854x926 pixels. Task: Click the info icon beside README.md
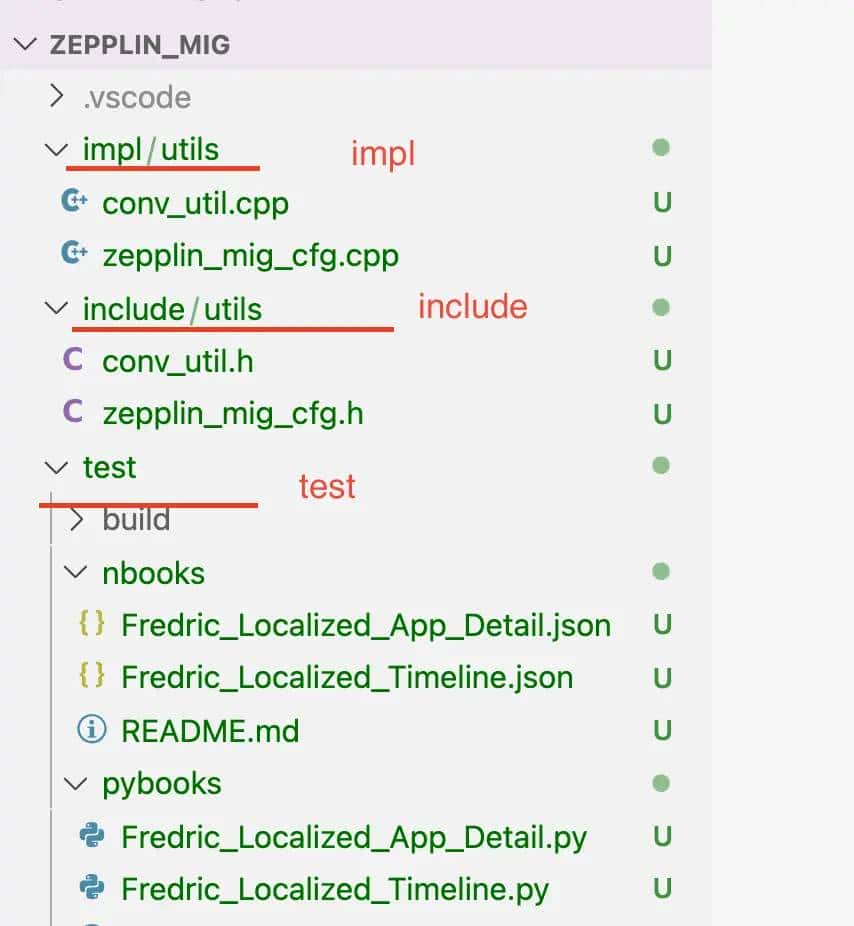coord(93,730)
